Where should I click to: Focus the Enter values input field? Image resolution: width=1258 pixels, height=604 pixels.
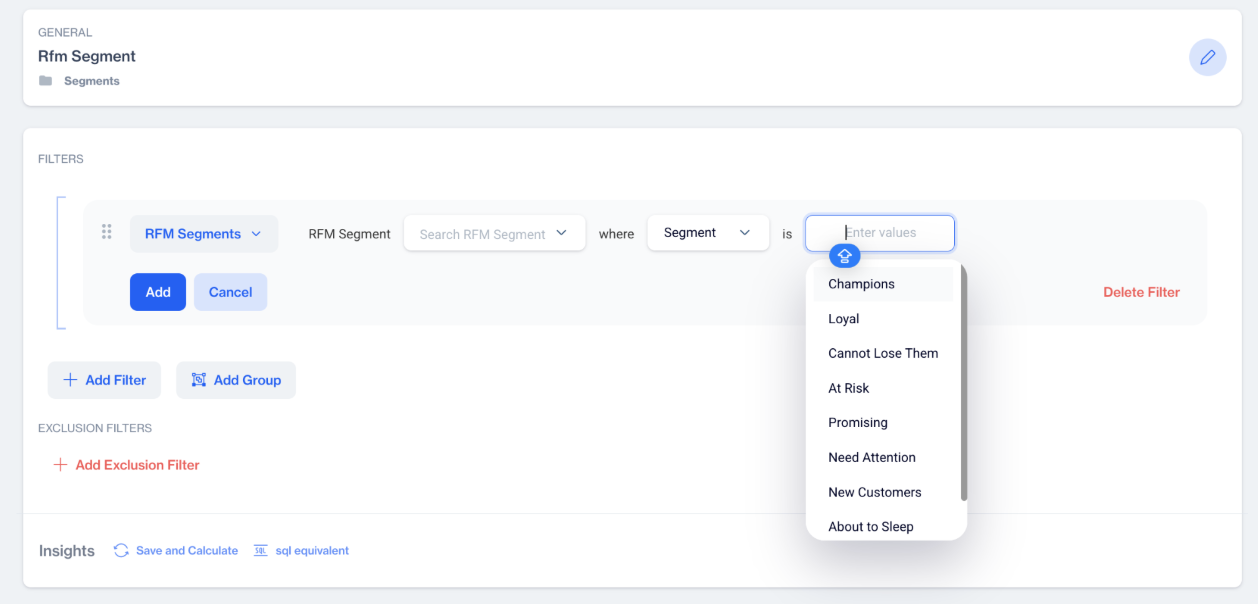880,233
